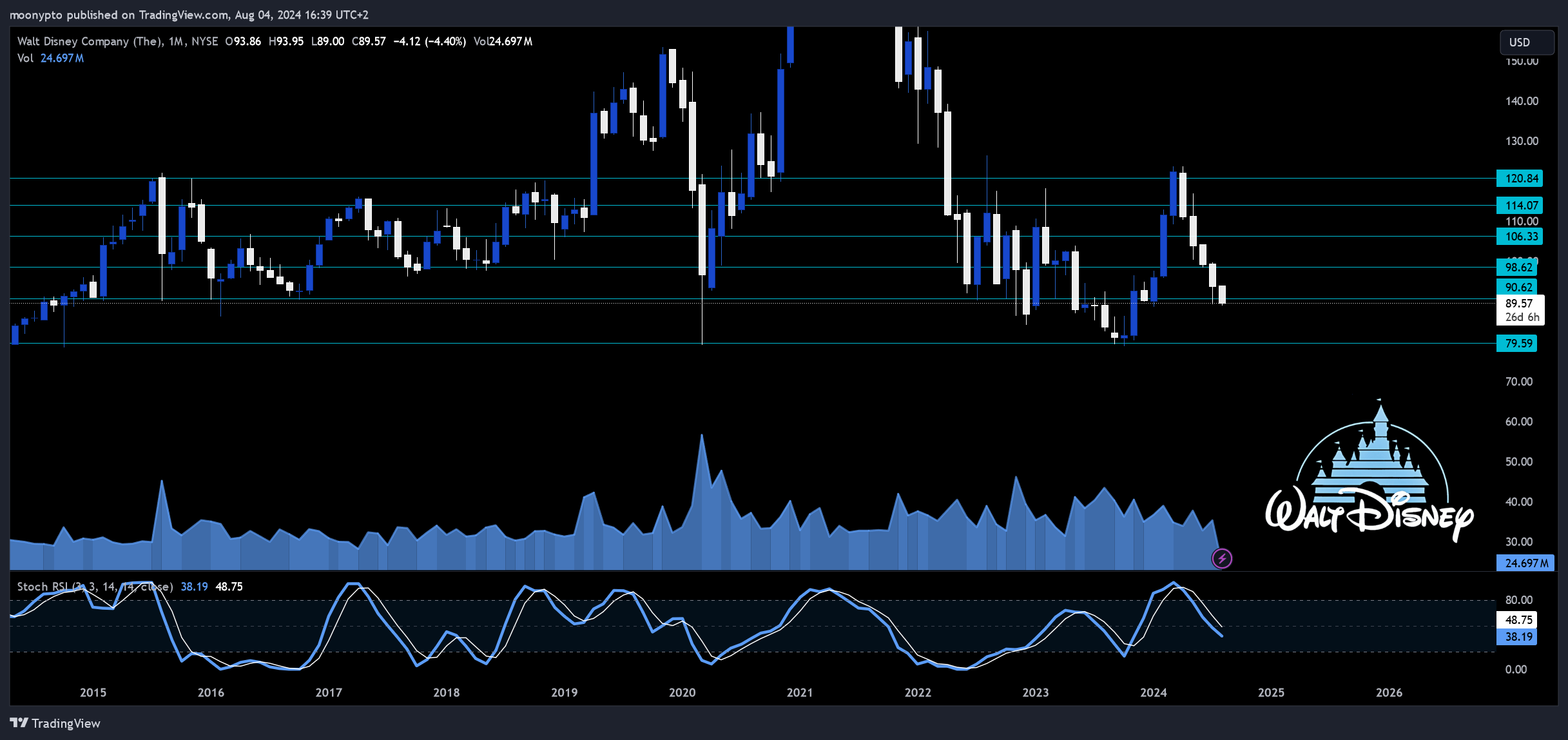Screen dimensions: 1568x740
Task: Click the 80.00 Stoch RSI scale value
Action: click(x=1519, y=600)
